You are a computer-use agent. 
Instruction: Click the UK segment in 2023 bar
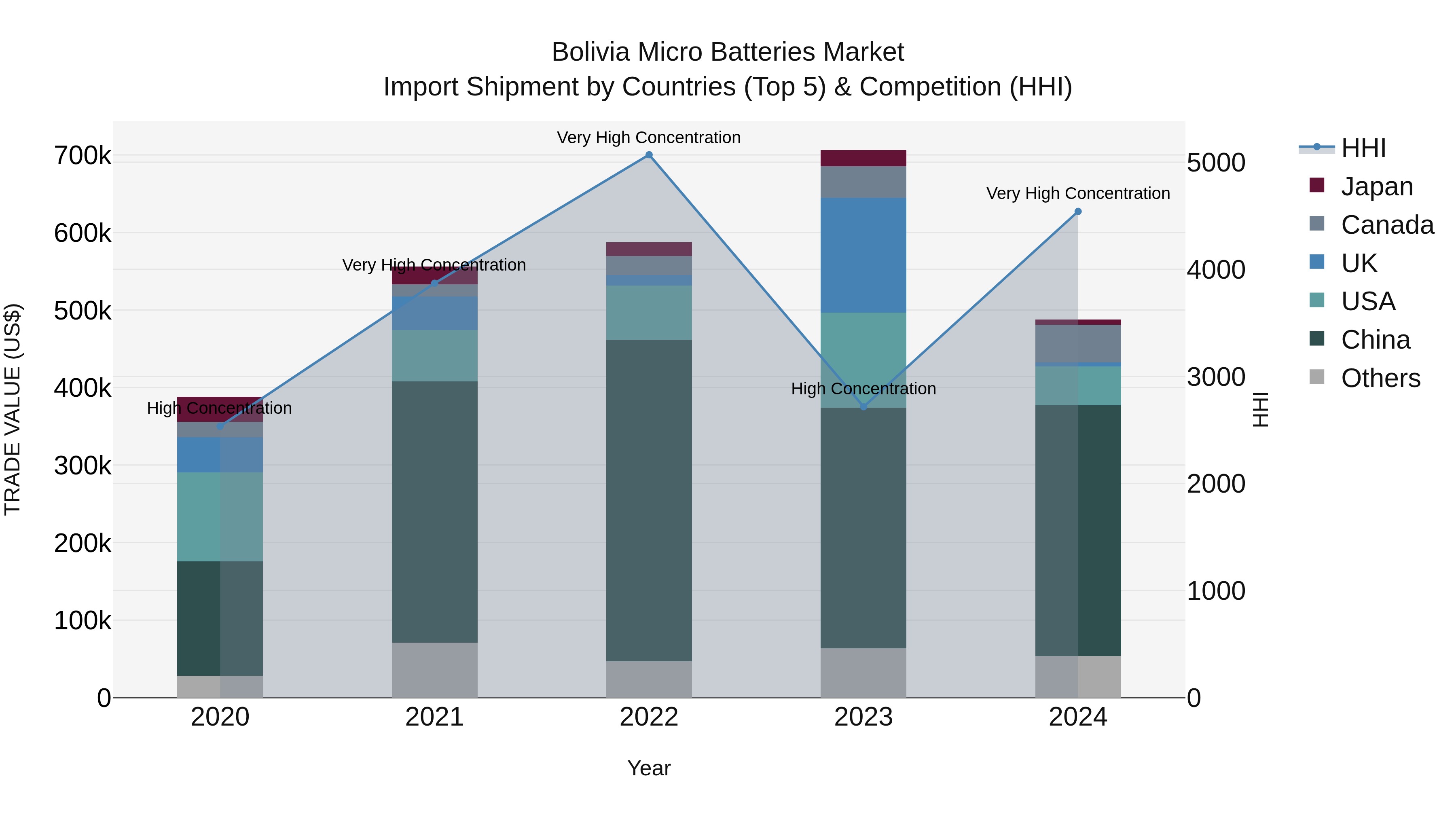pos(863,255)
